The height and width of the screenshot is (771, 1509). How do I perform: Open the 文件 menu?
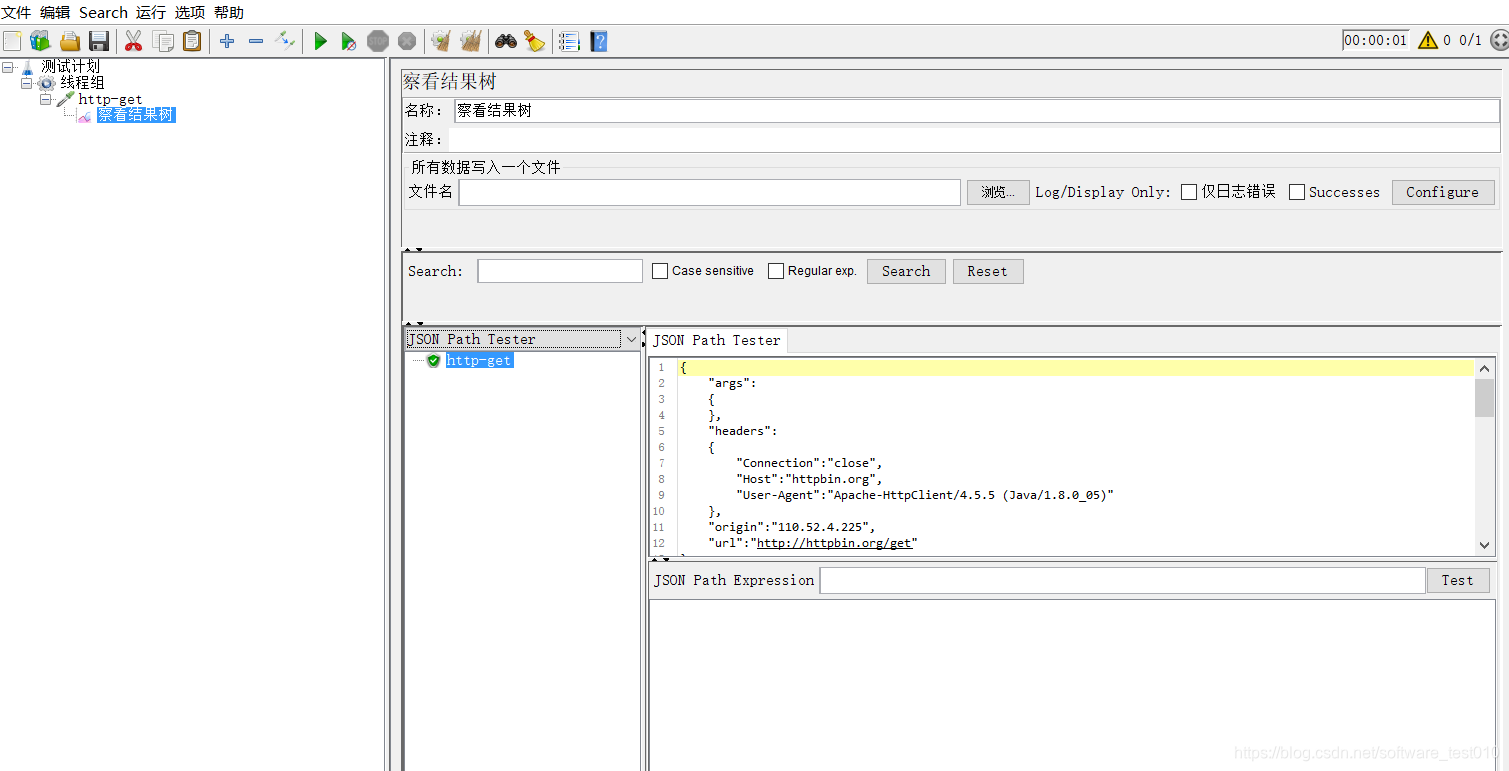(16, 12)
